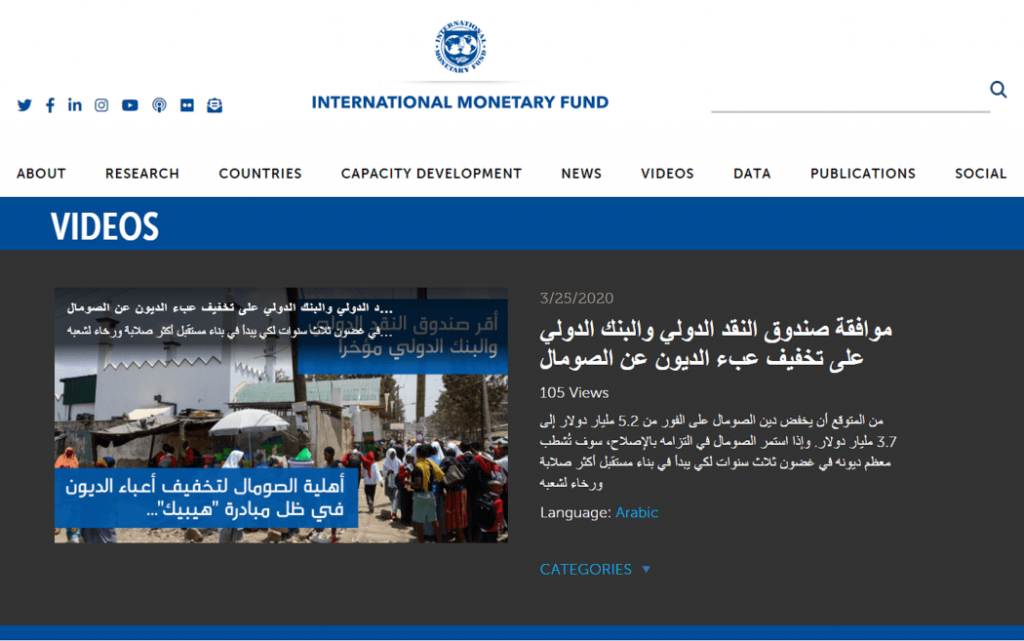Open the LinkedIn social icon
The height and width of the screenshot is (641, 1024).
[75, 105]
